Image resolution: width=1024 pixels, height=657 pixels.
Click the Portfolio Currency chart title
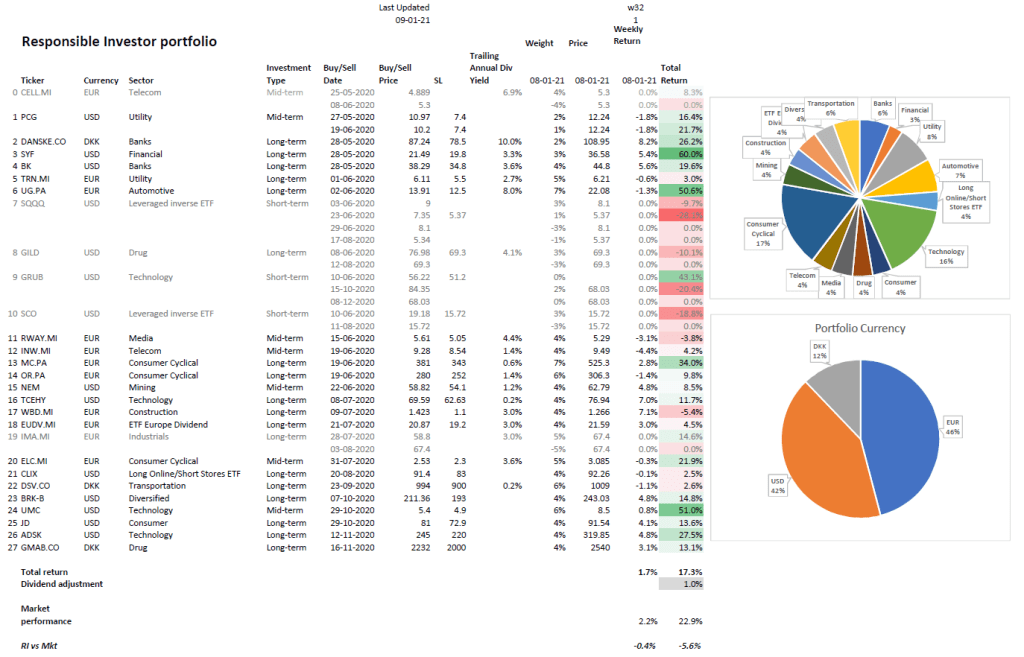point(859,328)
